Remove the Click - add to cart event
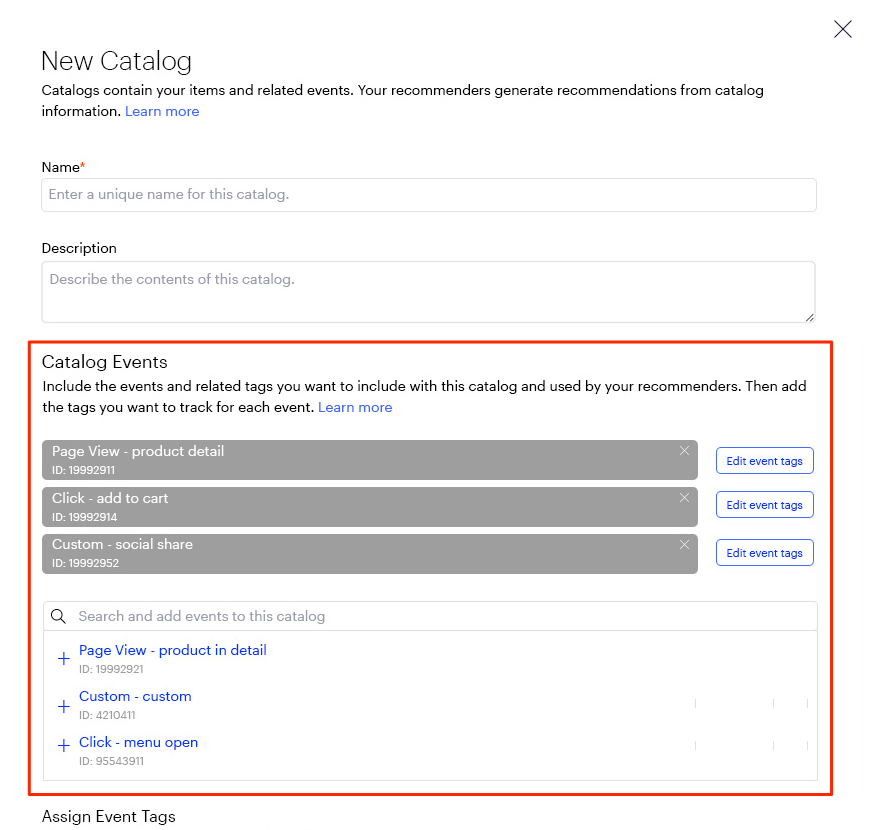Image resolution: width=871 pixels, height=830 pixels. (x=684, y=498)
